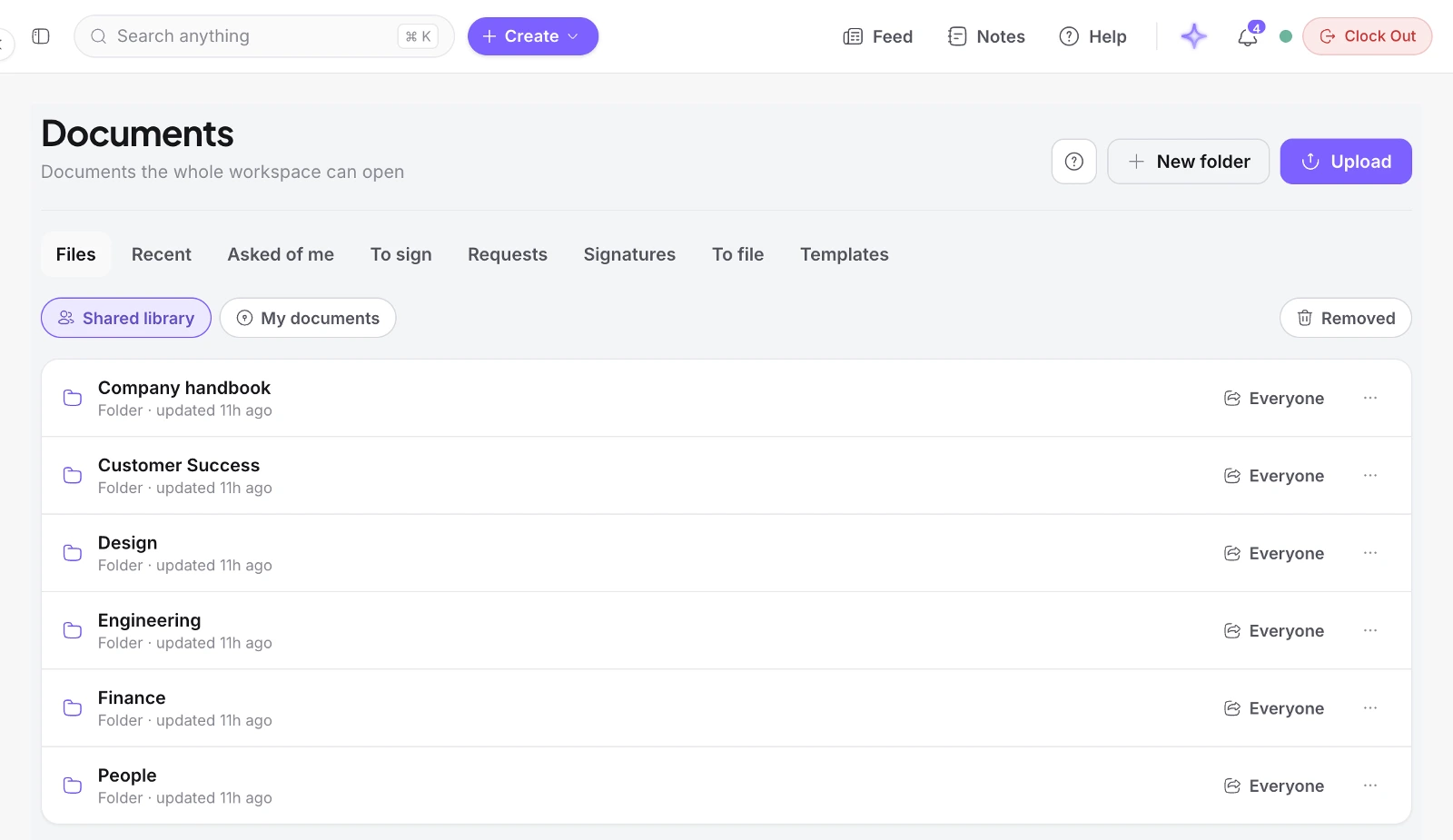This screenshot has height=840, width=1453.
Task: Open the Asked of me tab
Action: [x=281, y=254]
